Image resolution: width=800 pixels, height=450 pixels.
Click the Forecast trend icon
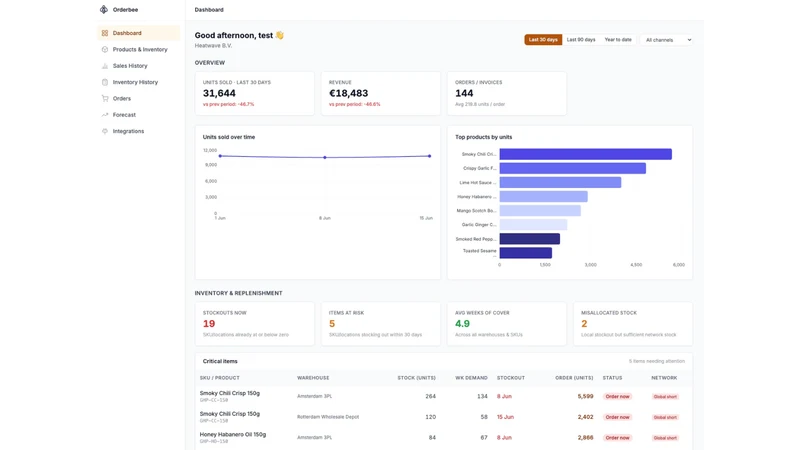pos(105,115)
